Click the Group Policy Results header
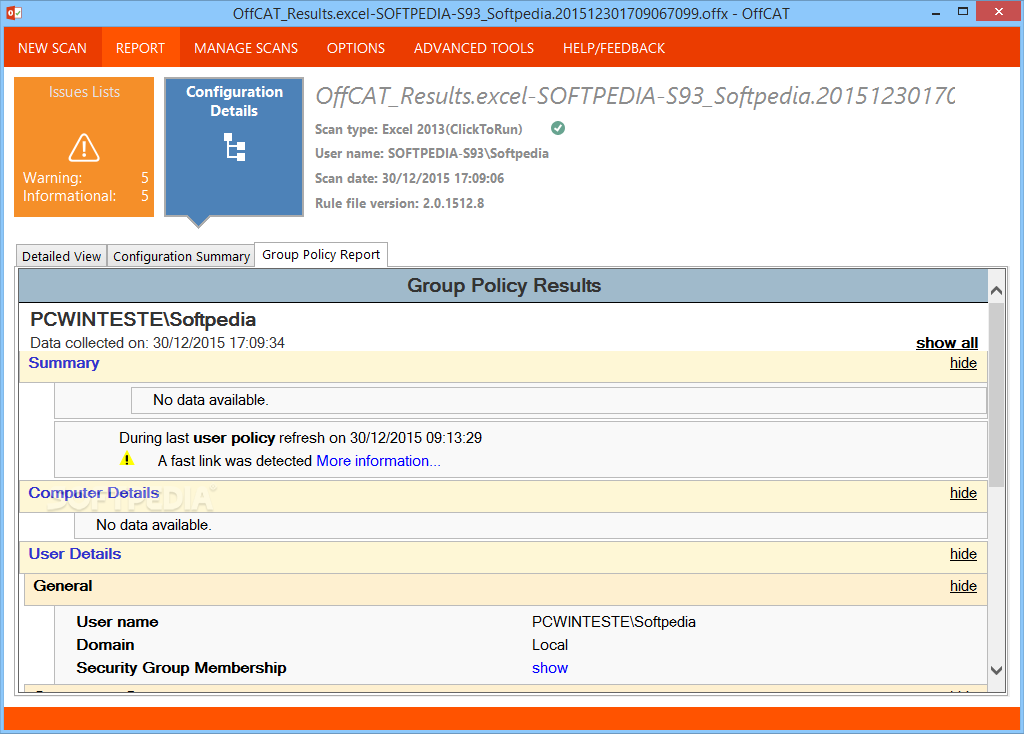 click(x=504, y=285)
